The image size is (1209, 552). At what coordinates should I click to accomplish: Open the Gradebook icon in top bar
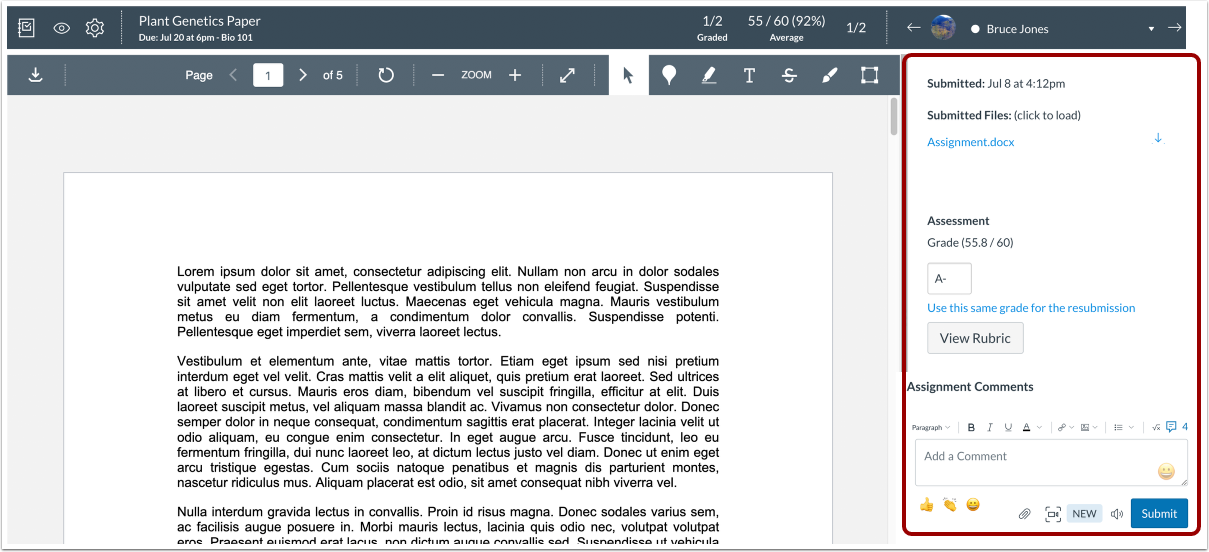click(x=27, y=28)
